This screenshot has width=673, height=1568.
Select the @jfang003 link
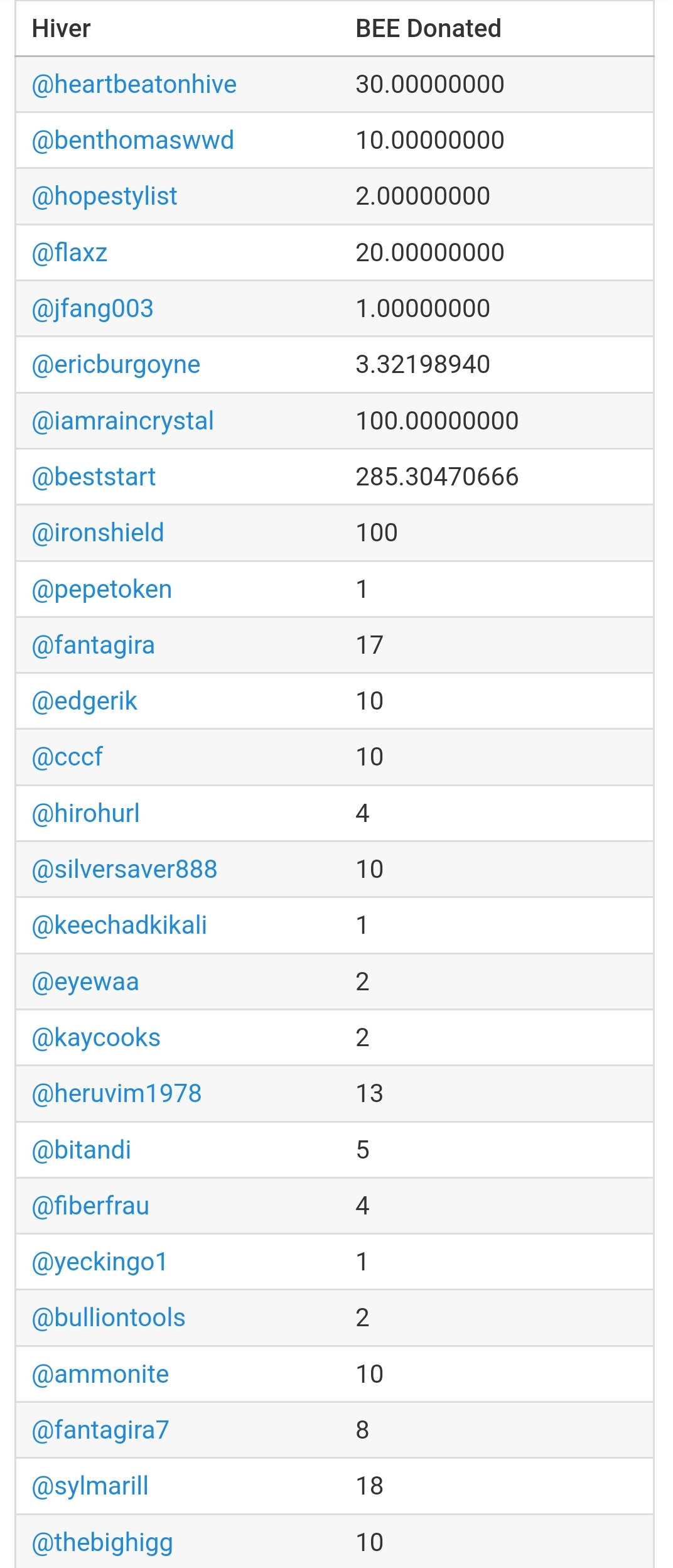(92, 308)
